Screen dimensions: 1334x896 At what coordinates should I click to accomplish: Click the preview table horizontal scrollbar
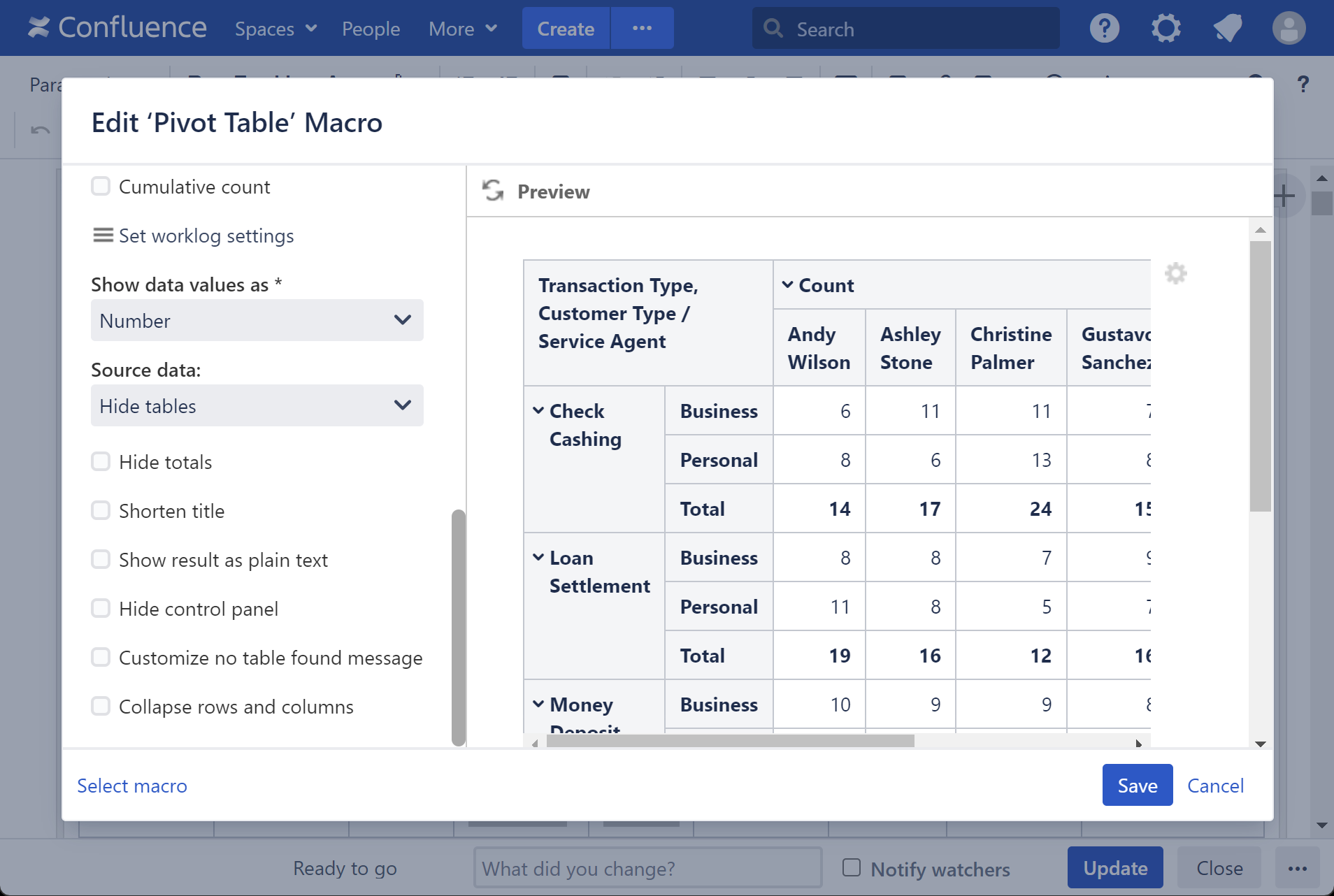point(730,742)
